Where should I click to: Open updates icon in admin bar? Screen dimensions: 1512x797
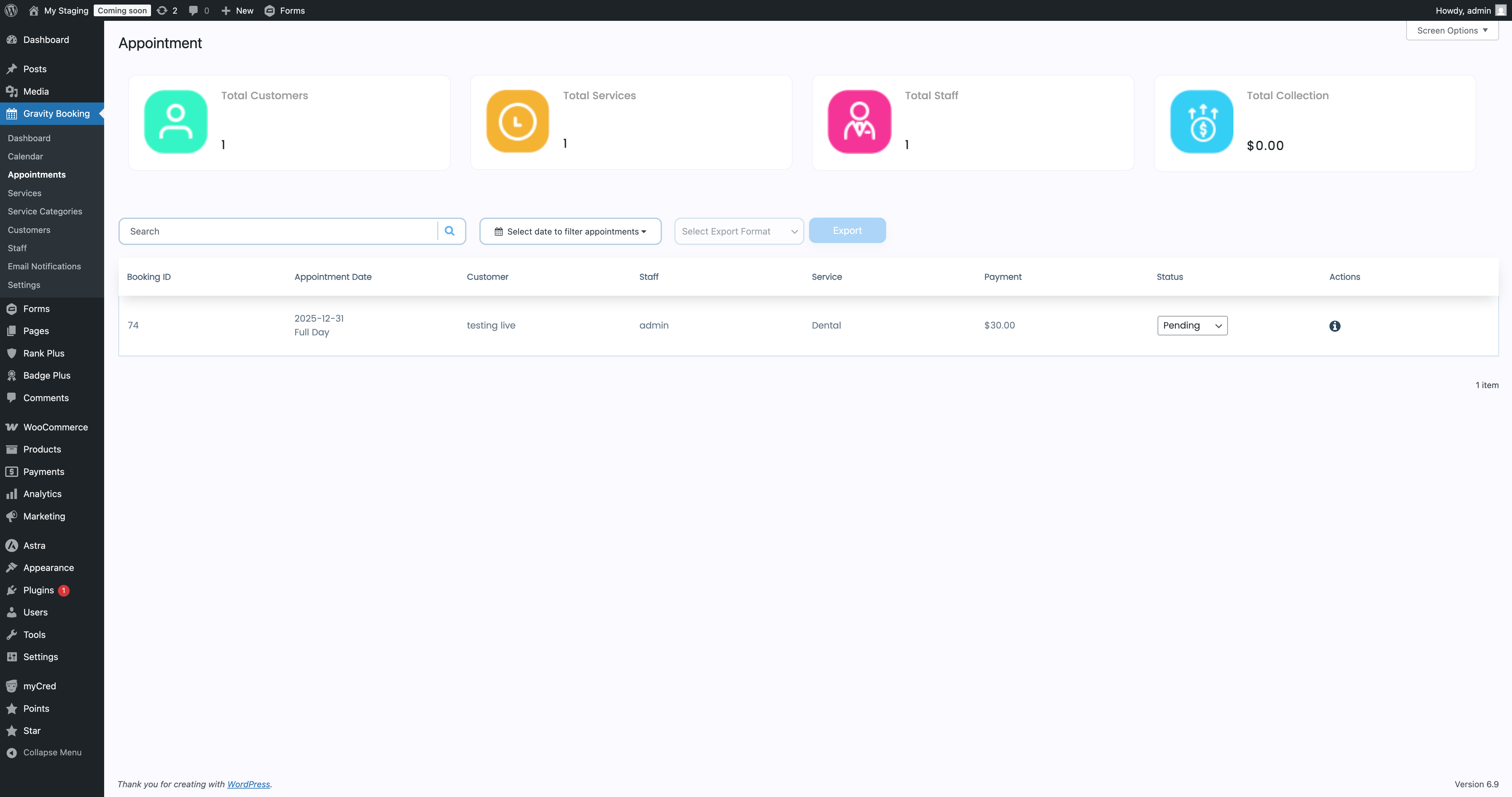[x=163, y=10]
